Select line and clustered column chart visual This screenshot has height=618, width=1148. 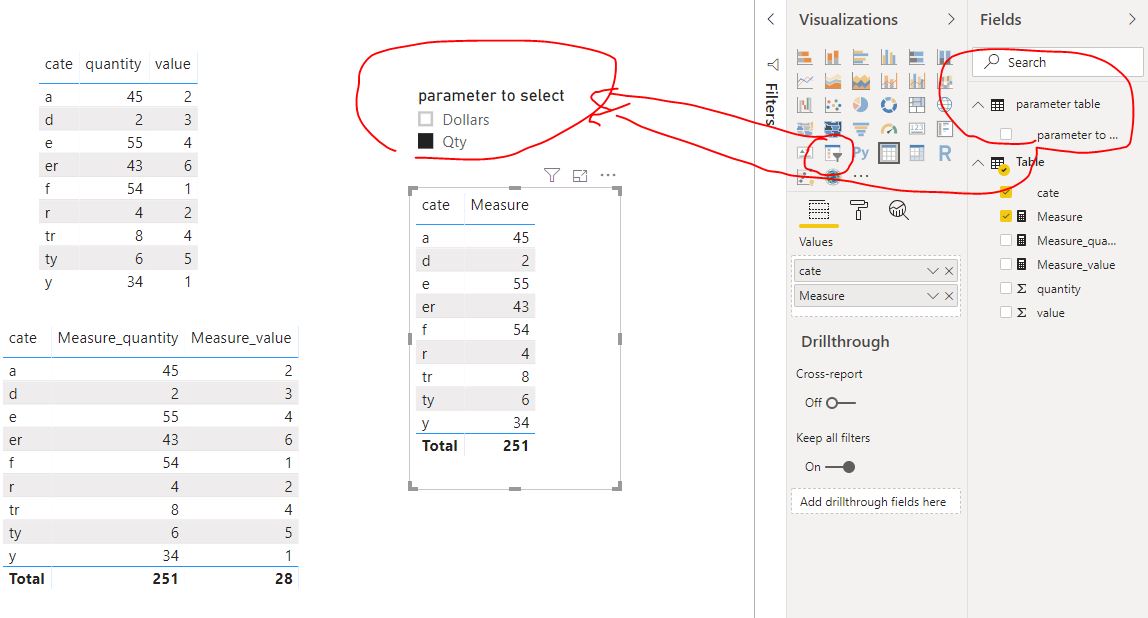coord(917,81)
